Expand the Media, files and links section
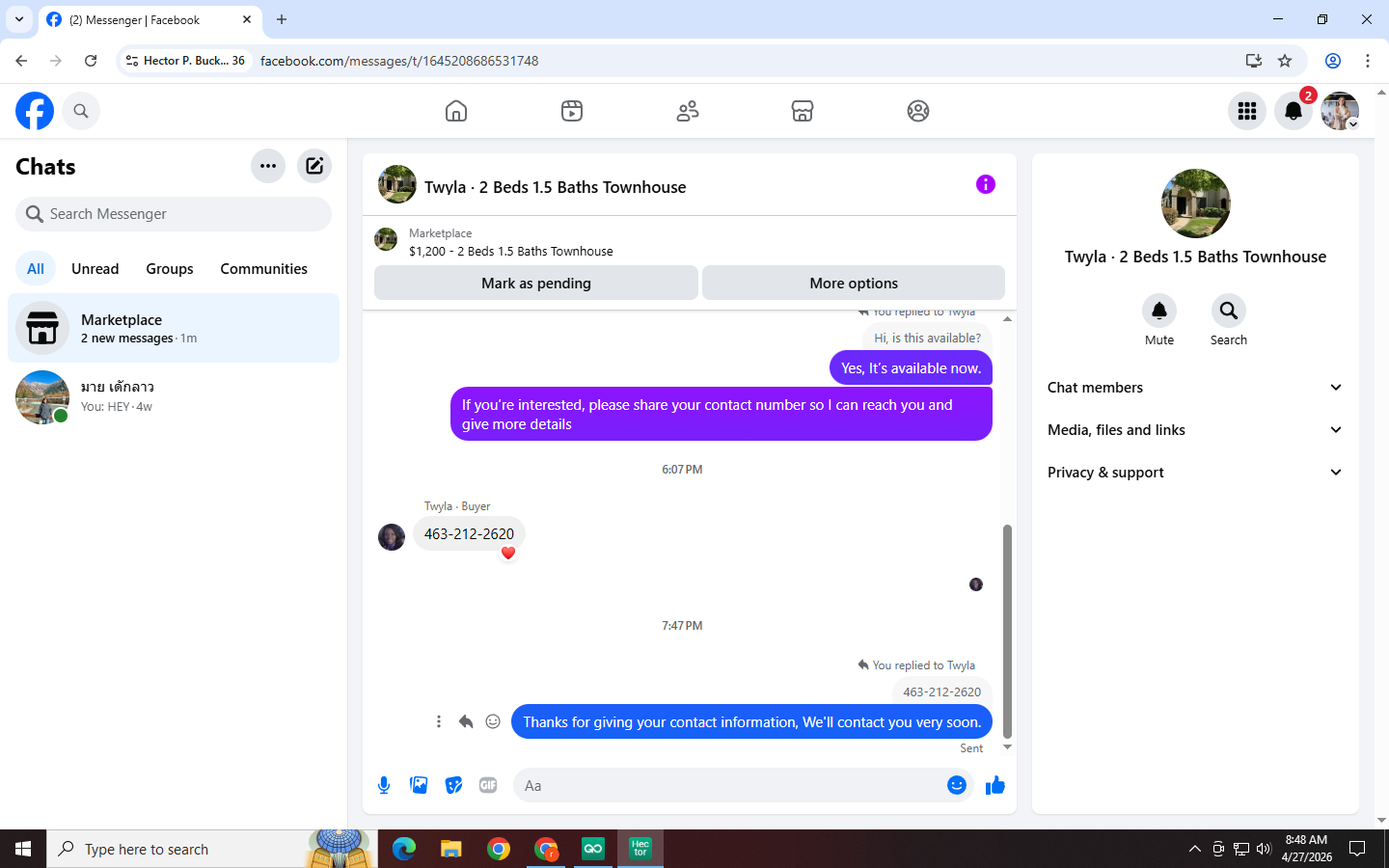This screenshot has width=1389, height=868. (x=1195, y=430)
